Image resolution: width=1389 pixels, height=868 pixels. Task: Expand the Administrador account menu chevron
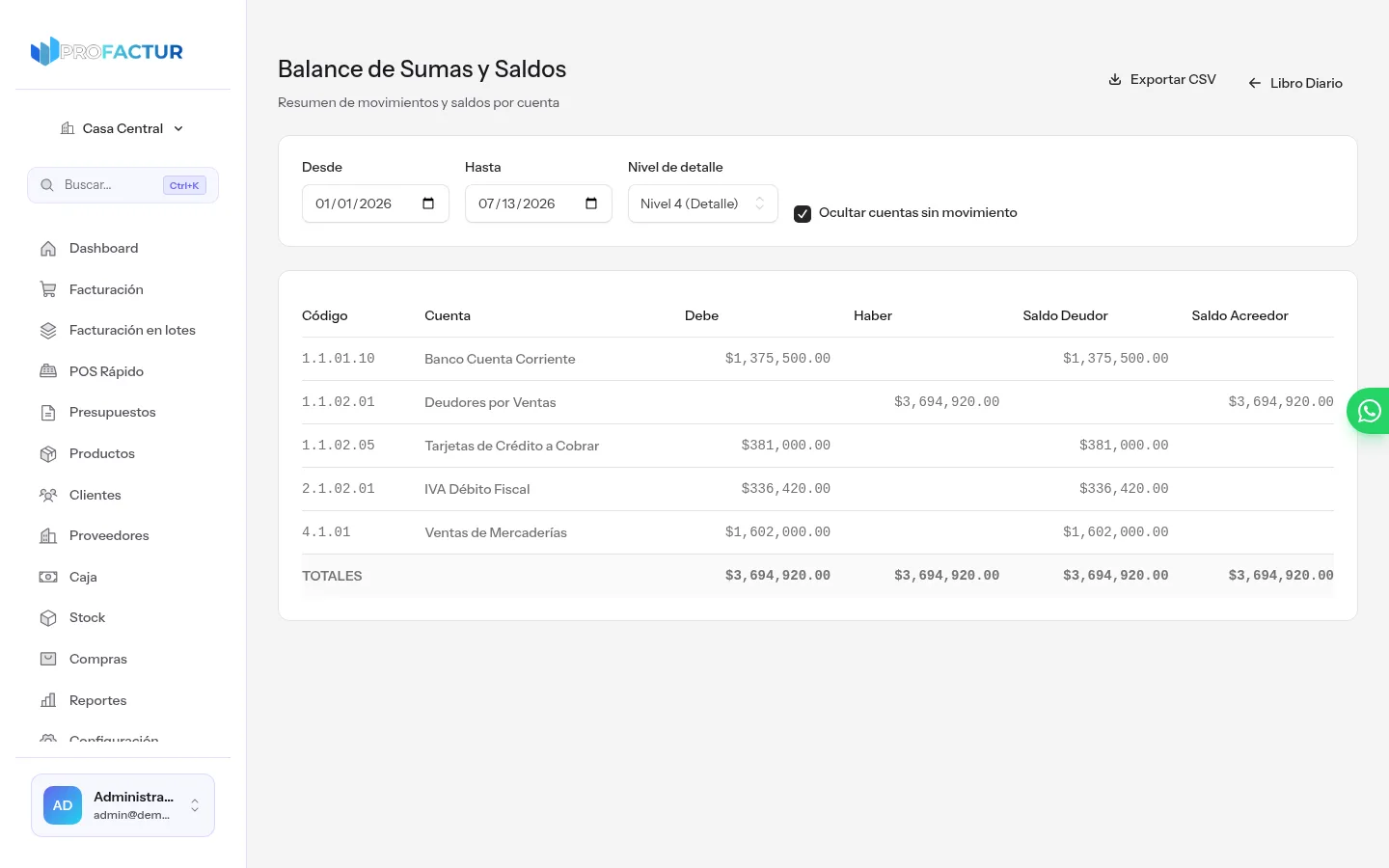tap(195, 805)
